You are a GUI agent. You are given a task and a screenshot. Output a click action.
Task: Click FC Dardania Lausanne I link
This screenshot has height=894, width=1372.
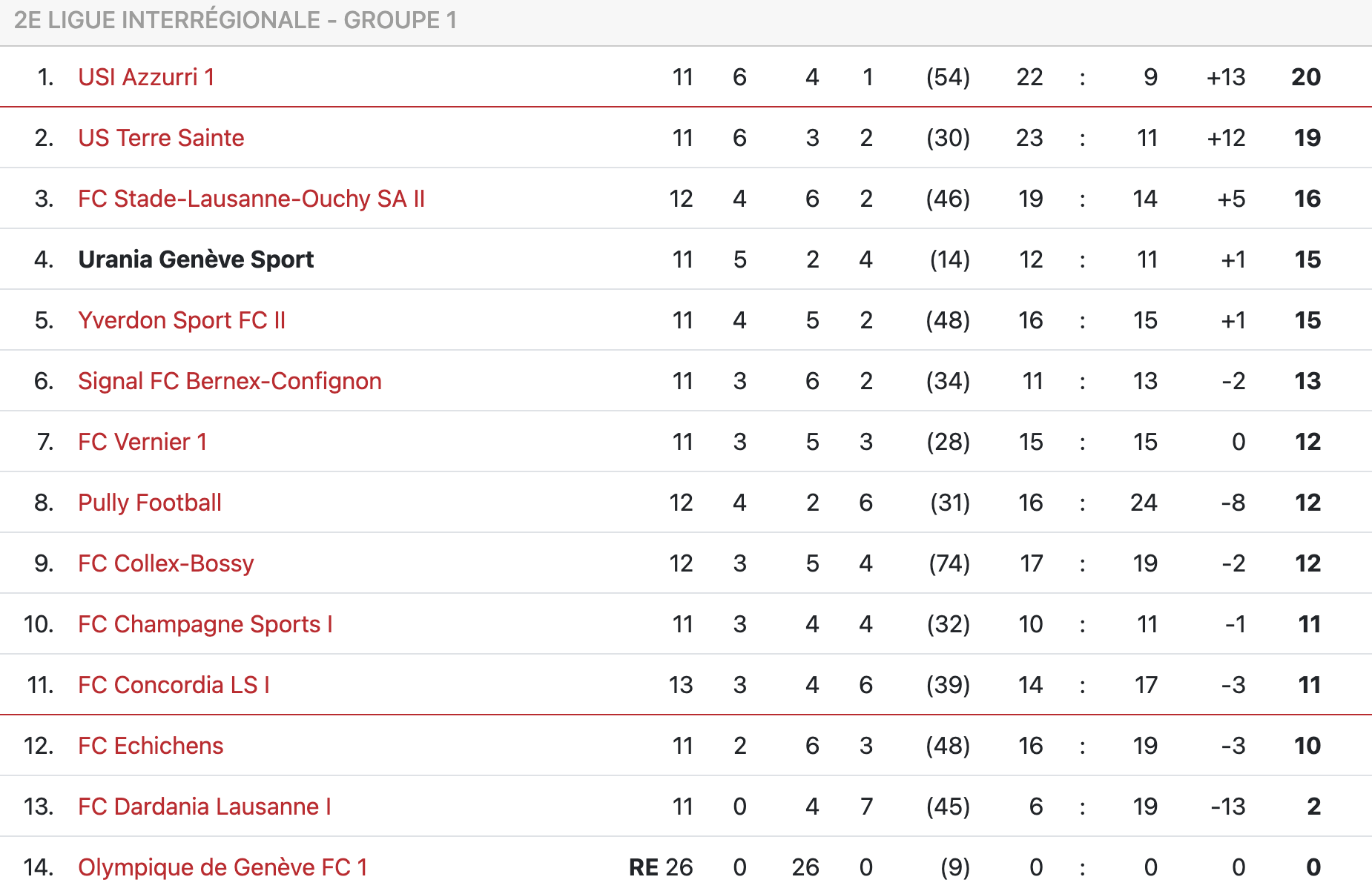click(x=205, y=807)
